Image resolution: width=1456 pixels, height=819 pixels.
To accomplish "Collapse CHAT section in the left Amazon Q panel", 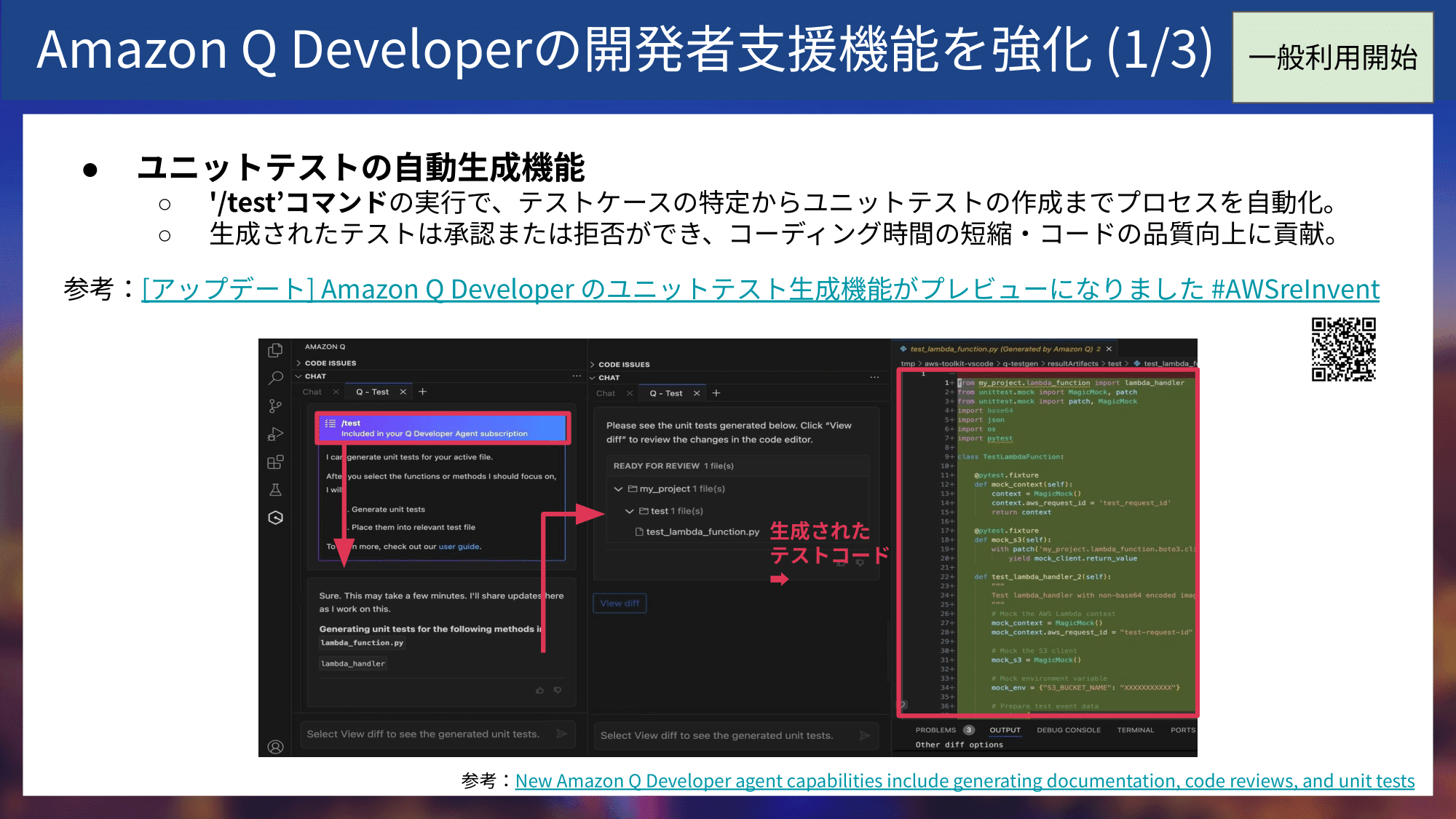I will coord(298,376).
